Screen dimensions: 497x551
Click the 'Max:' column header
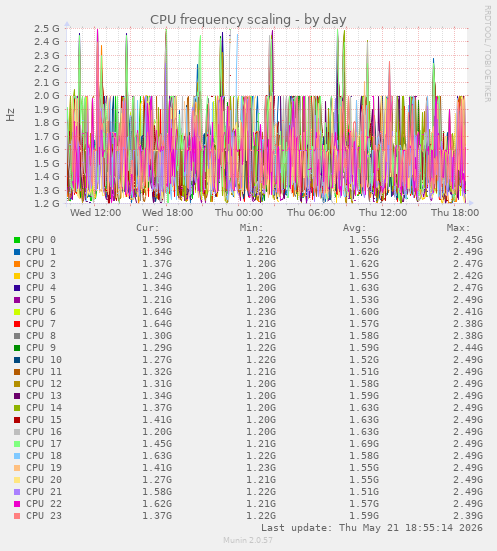[458, 228]
